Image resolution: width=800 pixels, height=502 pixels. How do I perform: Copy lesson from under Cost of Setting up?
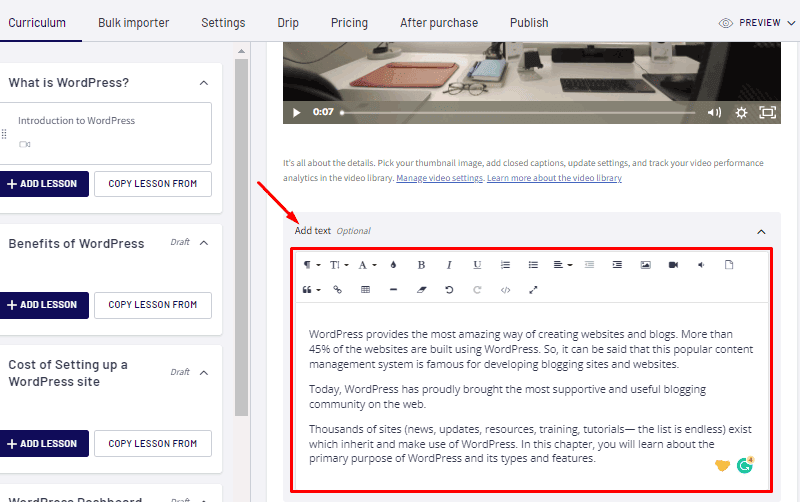[153, 443]
